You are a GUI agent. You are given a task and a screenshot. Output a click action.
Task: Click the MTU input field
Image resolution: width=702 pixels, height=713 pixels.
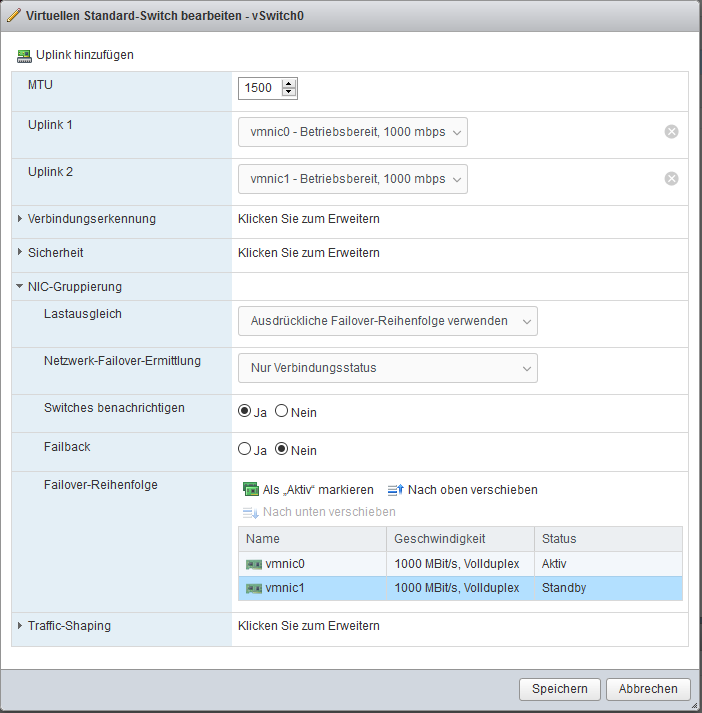pos(260,88)
